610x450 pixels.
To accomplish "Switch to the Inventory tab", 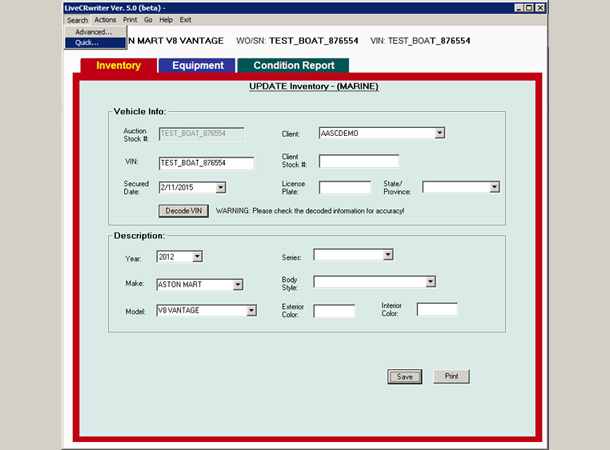I will click(x=119, y=65).
